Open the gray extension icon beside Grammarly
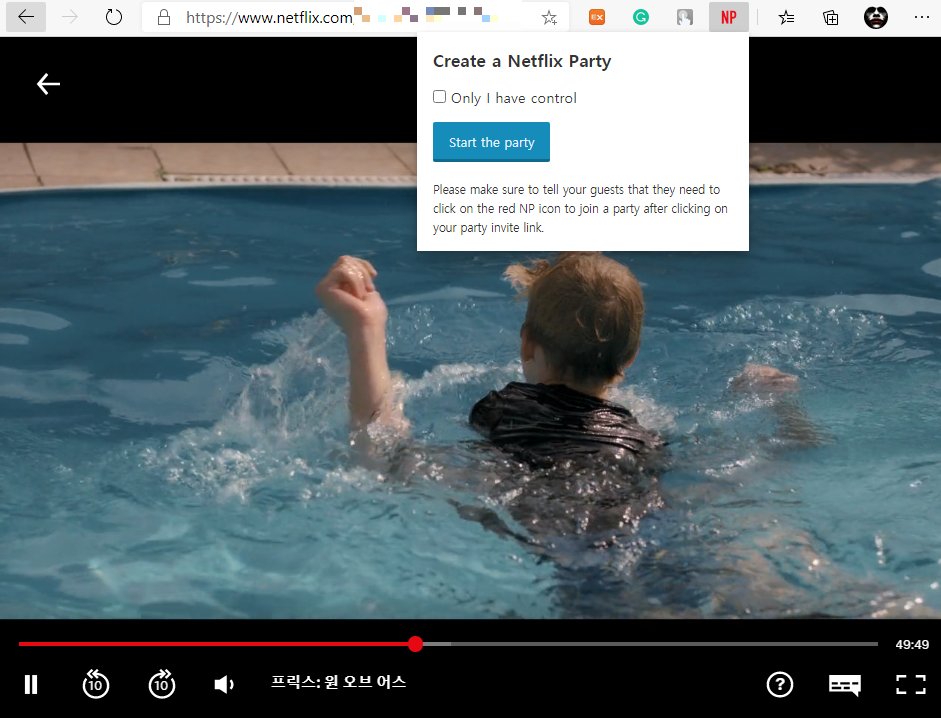Viewport: 941px width, 718px height. (x=685, y=17)
